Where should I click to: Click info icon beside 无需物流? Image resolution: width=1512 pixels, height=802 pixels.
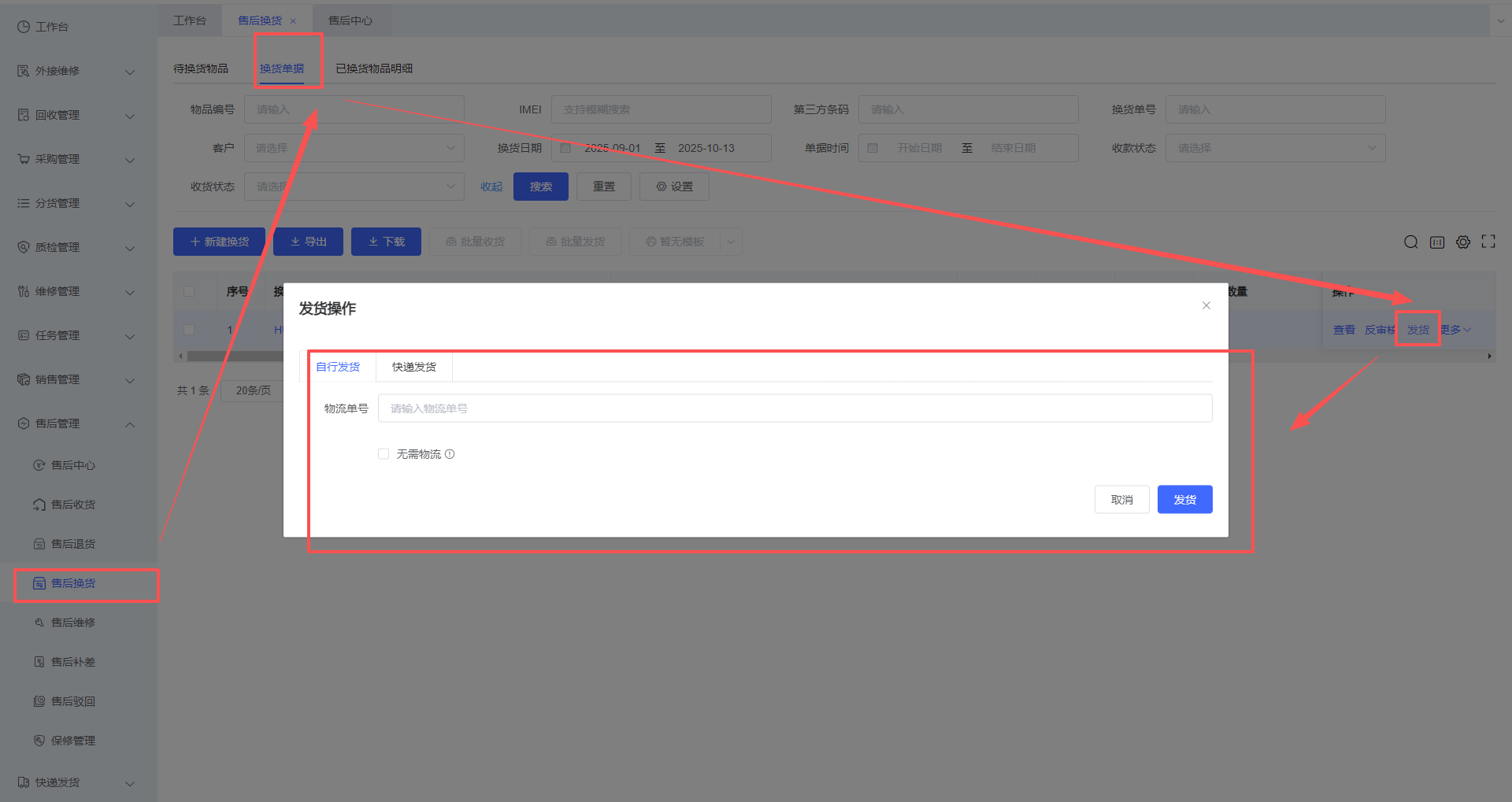pos(450,454)
